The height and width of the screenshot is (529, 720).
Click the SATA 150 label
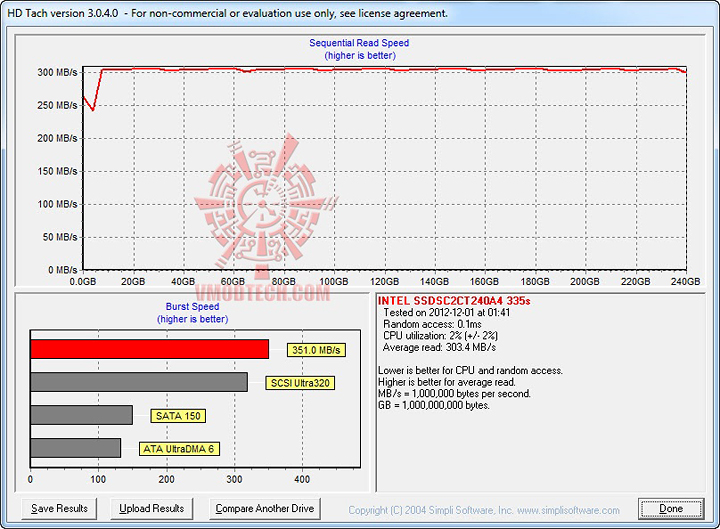coord(178,416)
